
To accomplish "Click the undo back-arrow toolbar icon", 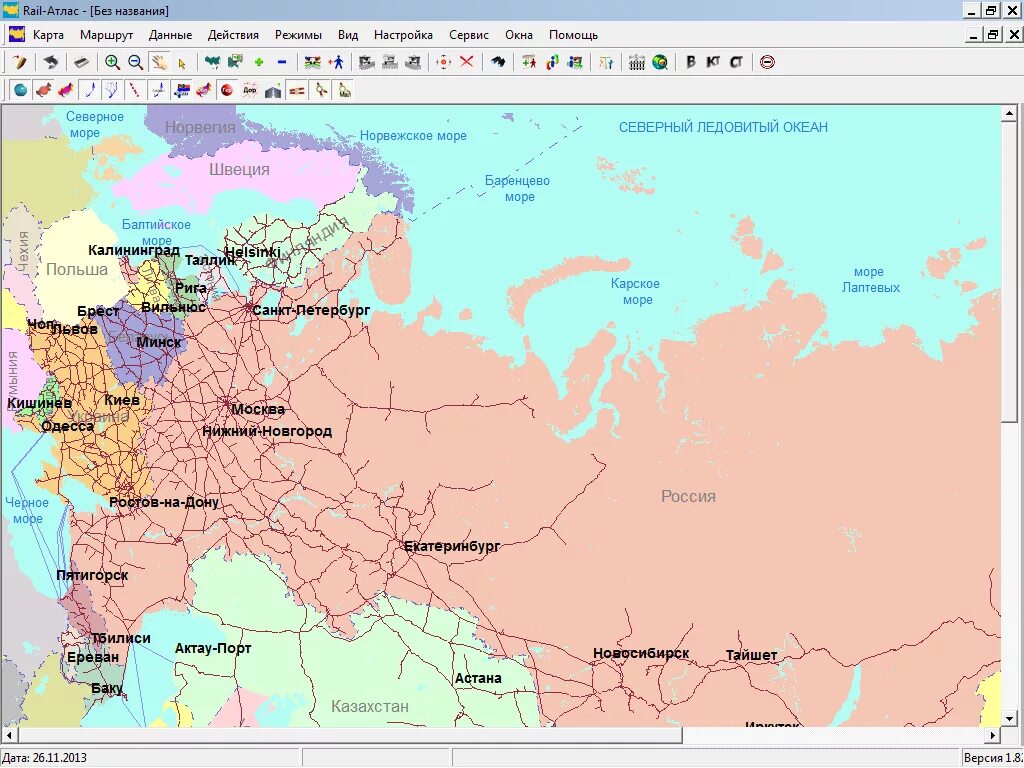I will [x=51, y=62].
